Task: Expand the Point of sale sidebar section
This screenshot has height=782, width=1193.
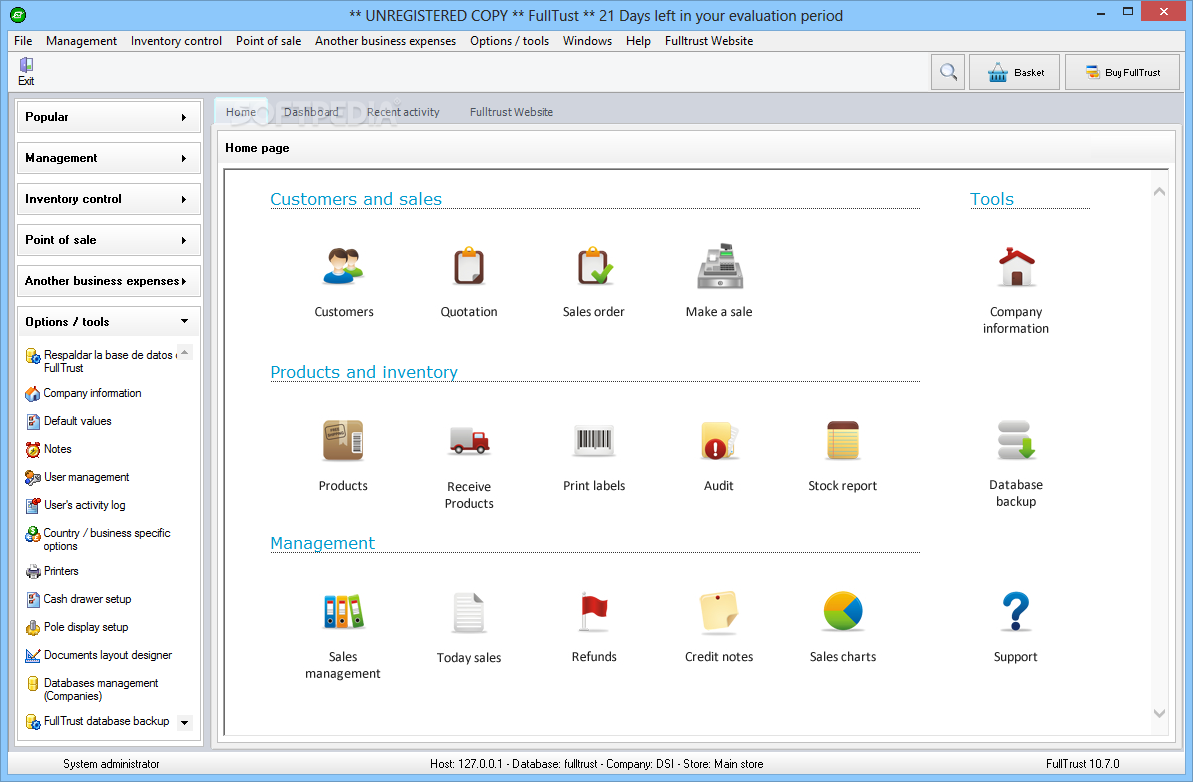Action: click(x=109, y=240)
